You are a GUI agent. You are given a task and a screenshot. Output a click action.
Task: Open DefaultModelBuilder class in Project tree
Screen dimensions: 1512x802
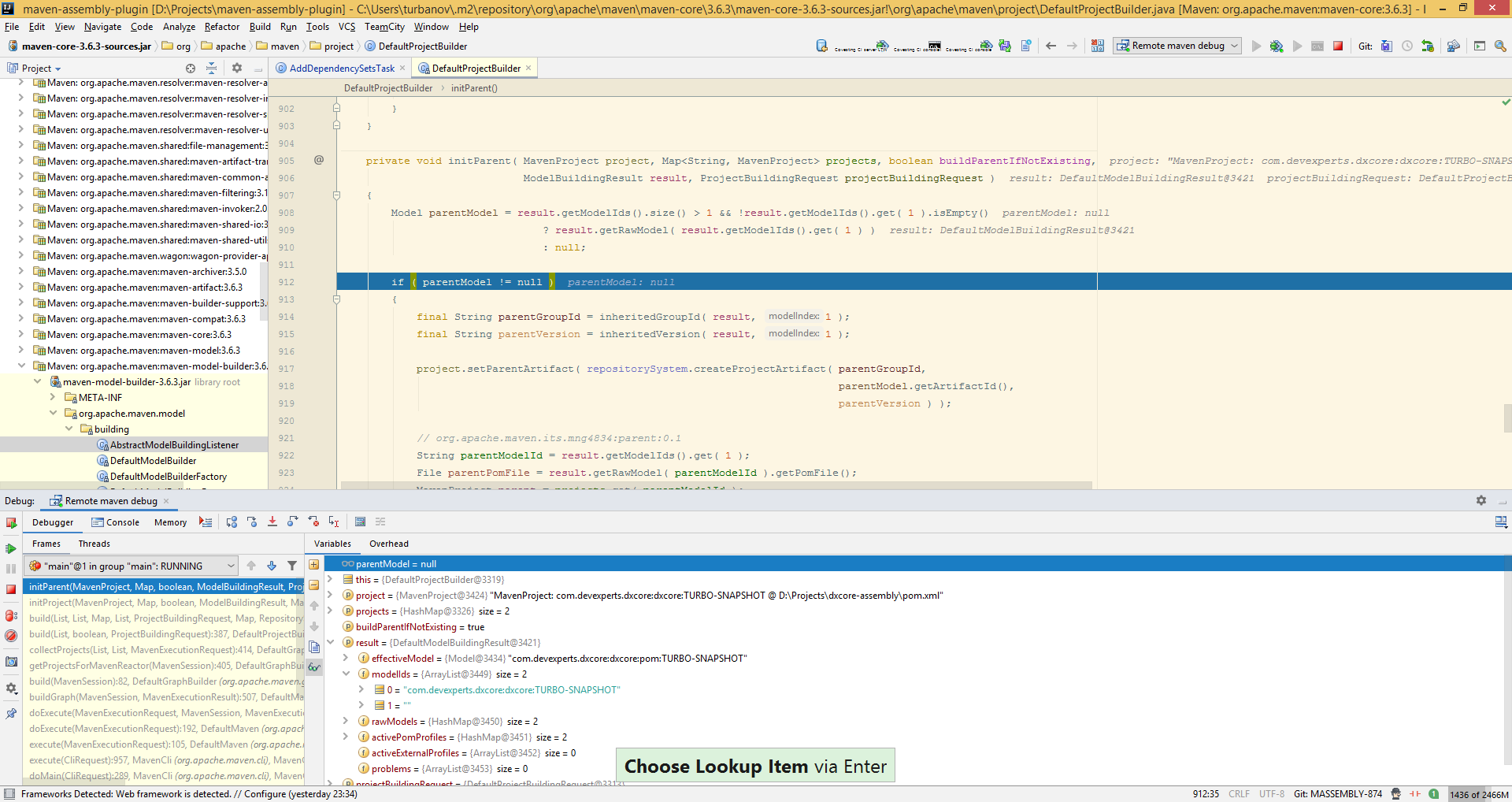(153, 461)
